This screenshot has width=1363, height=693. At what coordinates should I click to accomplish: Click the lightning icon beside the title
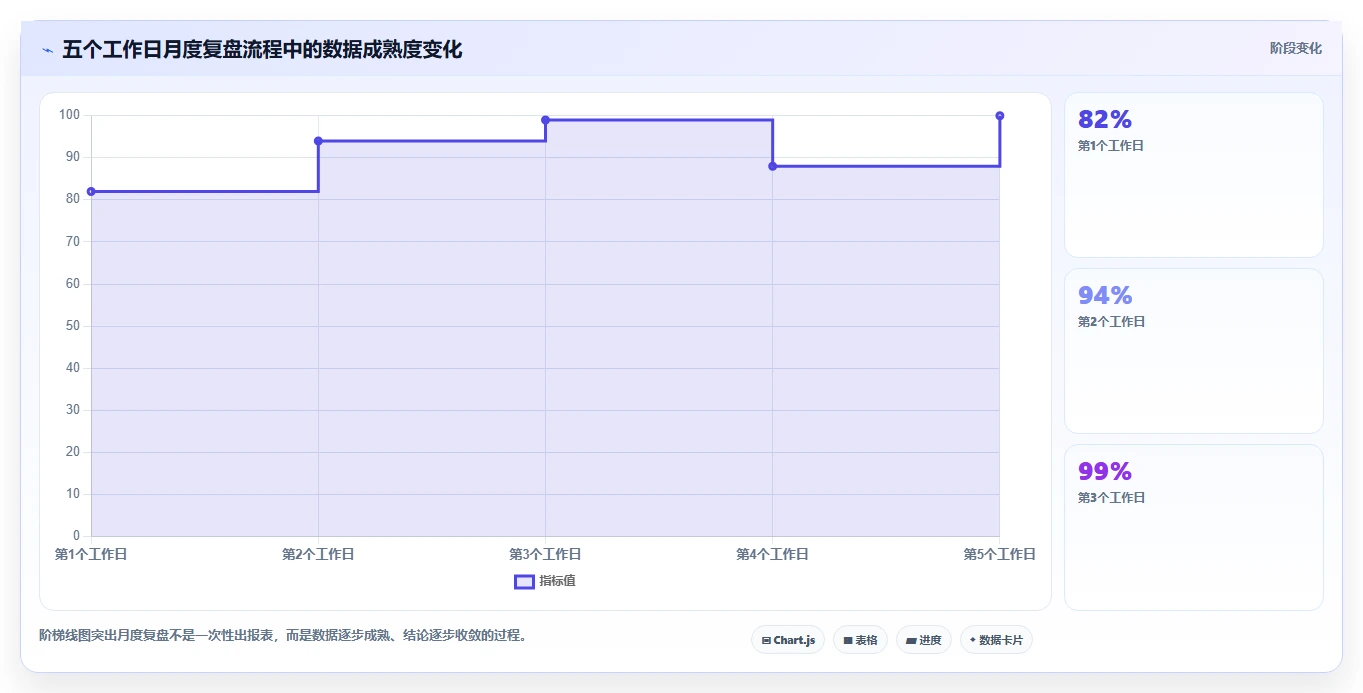(x=47, y=50)
